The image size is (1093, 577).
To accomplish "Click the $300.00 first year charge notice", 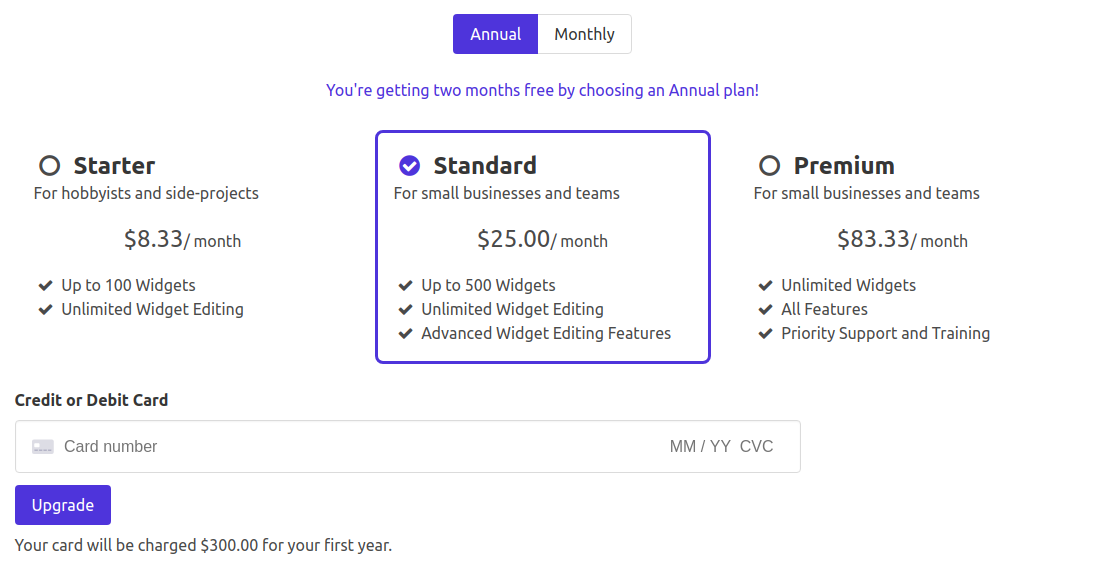I will pos(203,545).
